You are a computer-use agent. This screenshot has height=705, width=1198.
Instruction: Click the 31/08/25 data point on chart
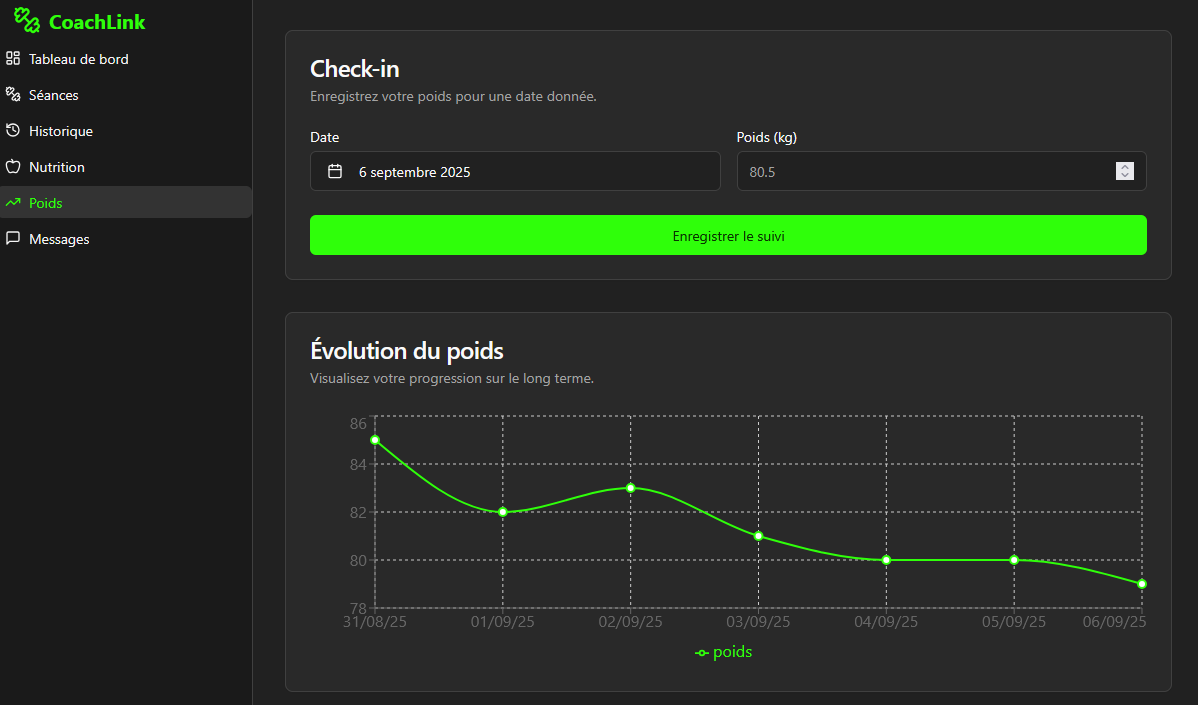374,440
